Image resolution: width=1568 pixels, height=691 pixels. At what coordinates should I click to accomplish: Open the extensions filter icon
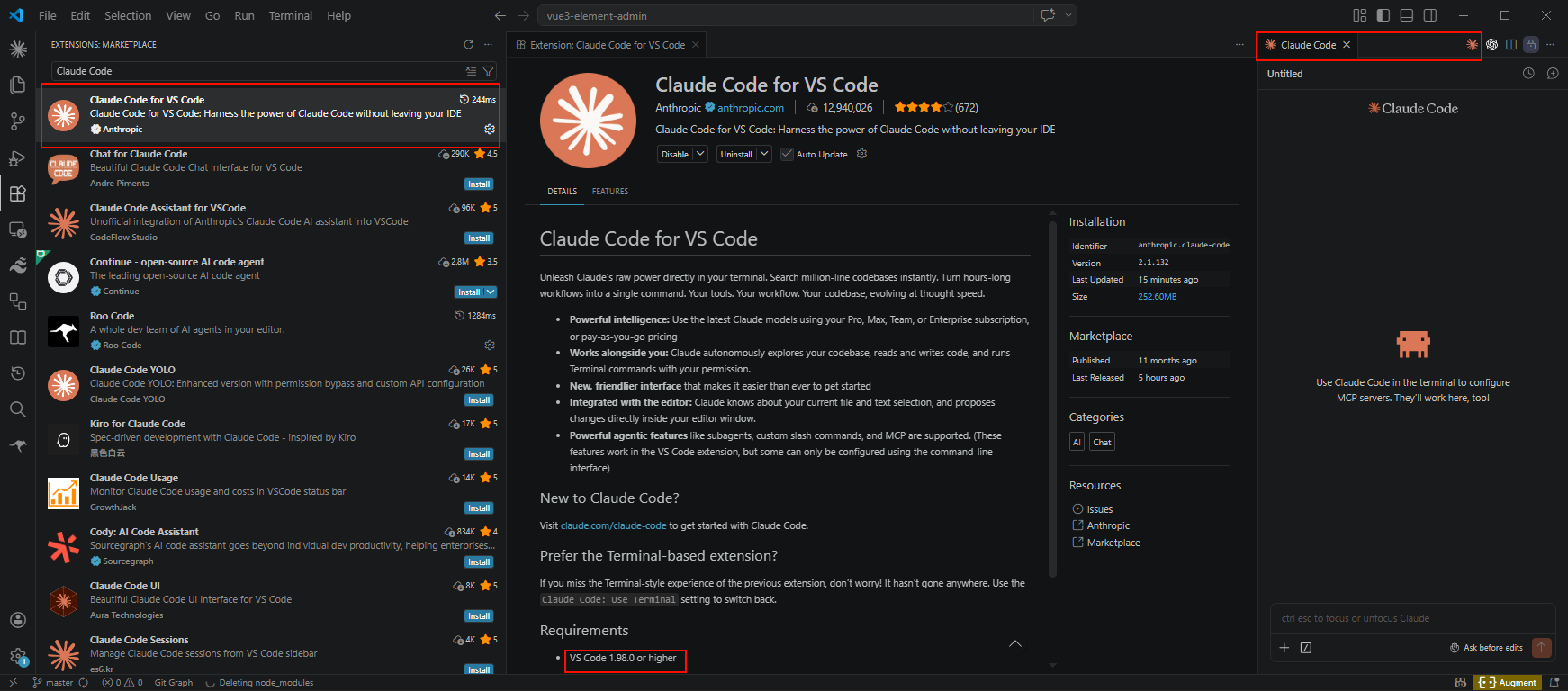pos(488,71)
